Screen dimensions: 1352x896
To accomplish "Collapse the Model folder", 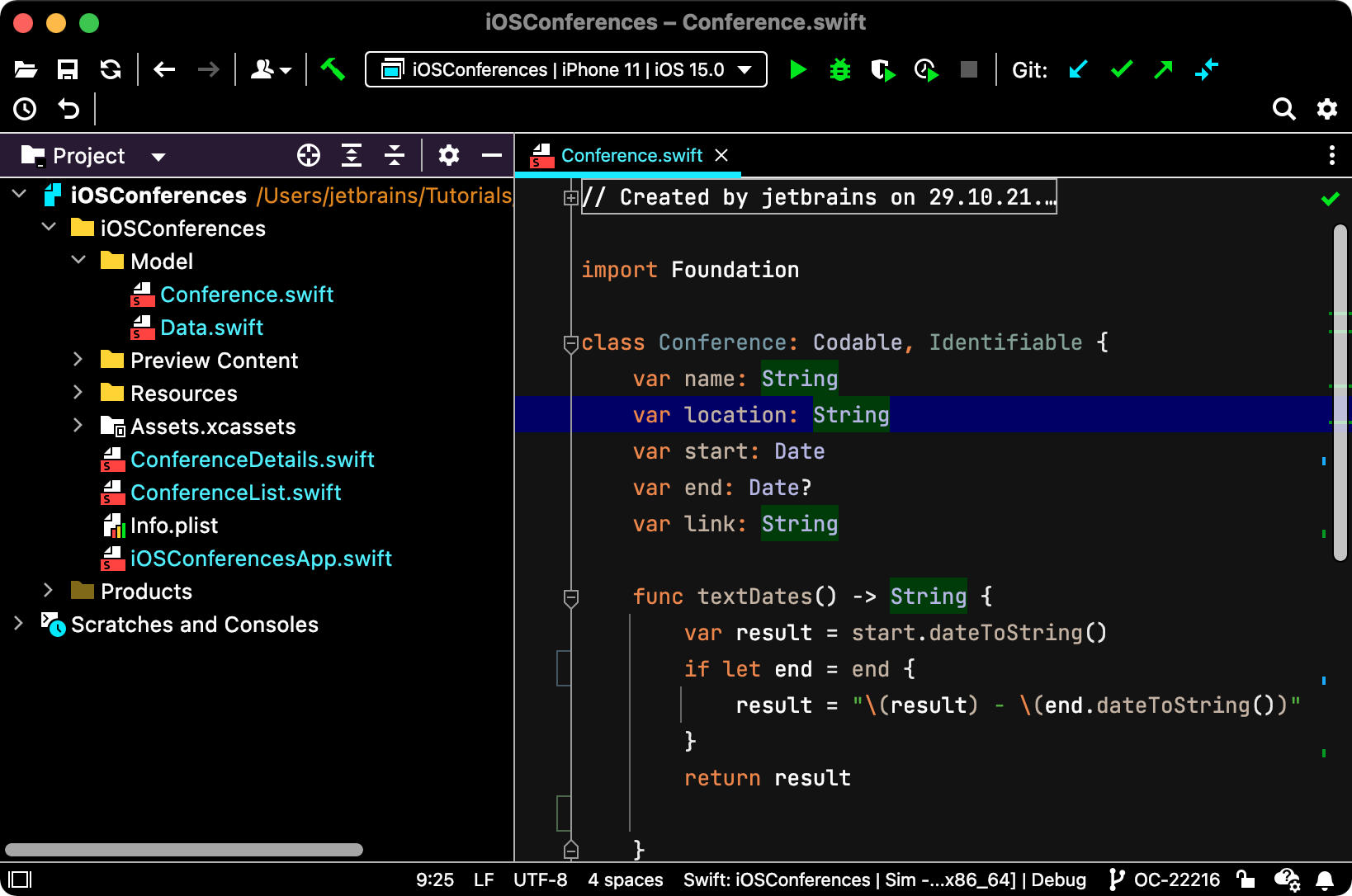I will (79, 261).
